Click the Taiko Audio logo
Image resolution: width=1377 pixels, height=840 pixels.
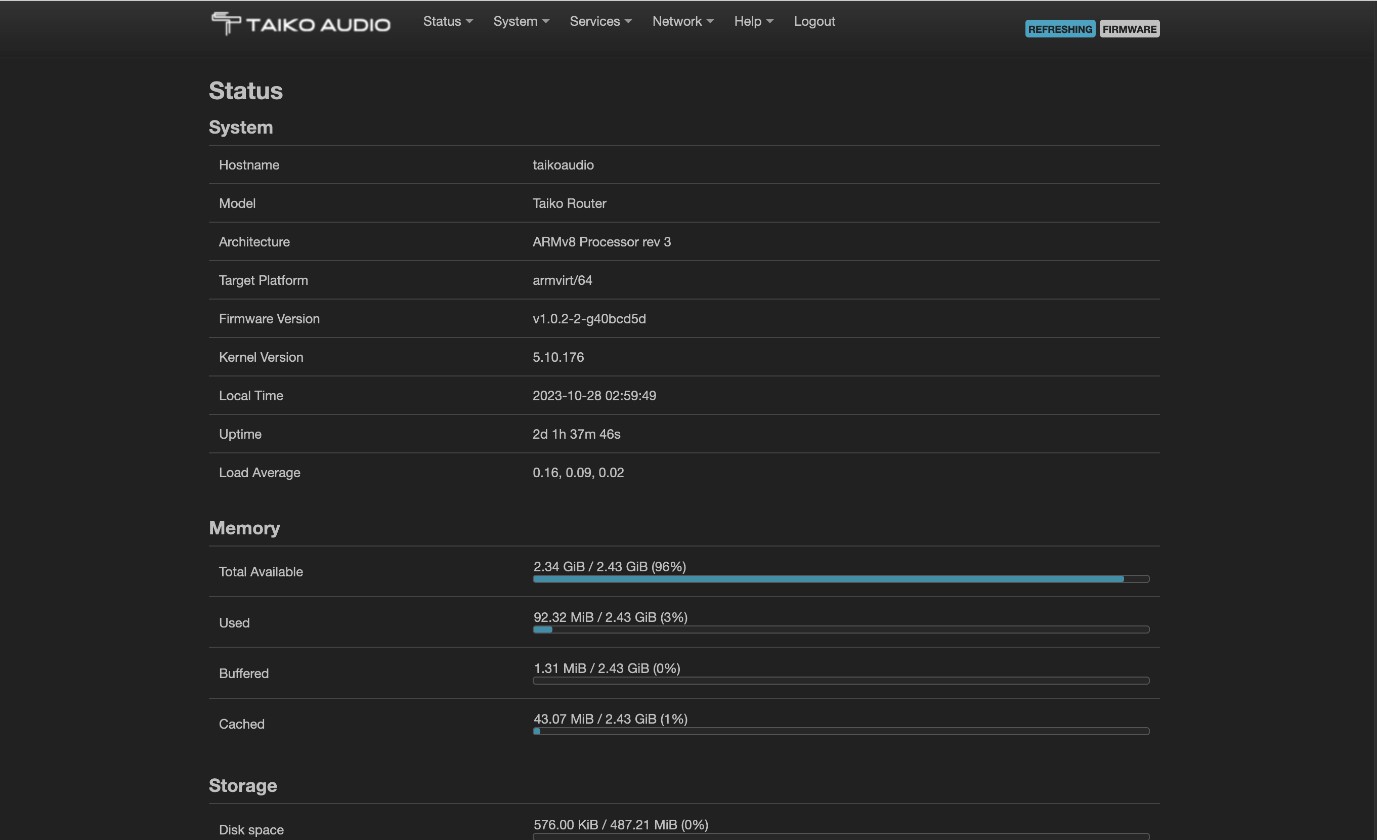(300, 23)
